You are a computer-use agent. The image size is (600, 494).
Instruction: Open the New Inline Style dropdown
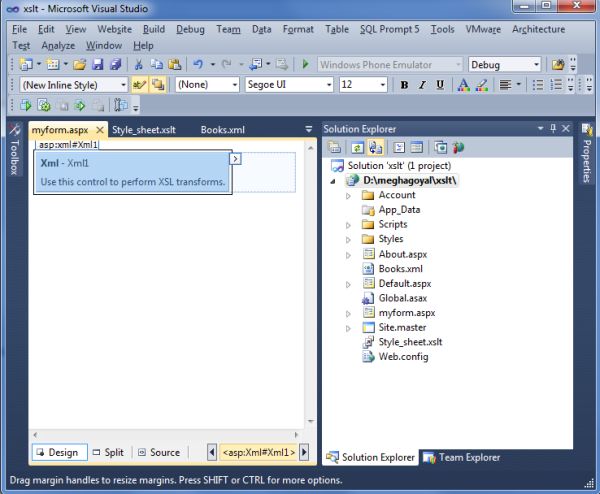pyautogui.click(x=124, y=85)
